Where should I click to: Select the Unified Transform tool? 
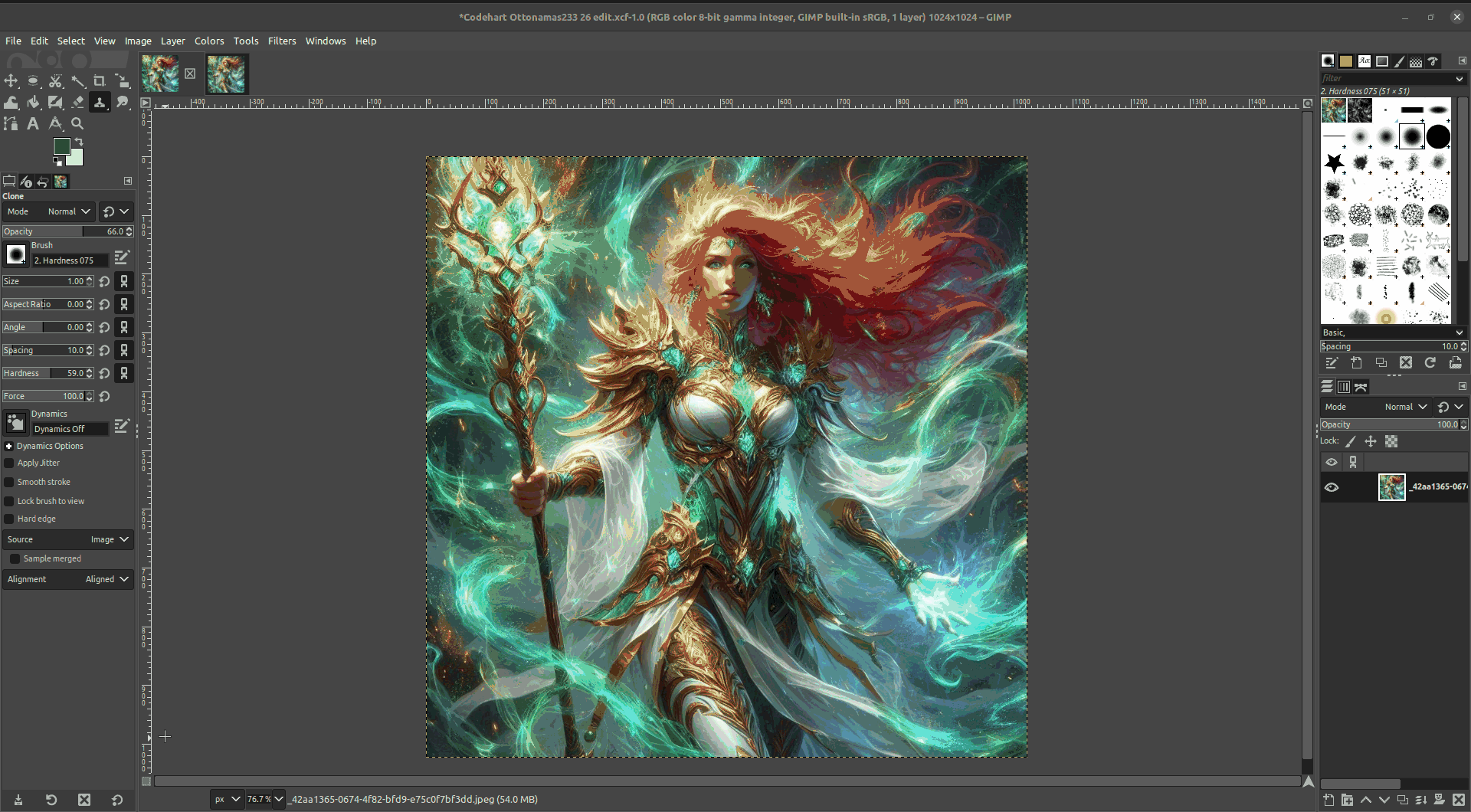point(122,80)
